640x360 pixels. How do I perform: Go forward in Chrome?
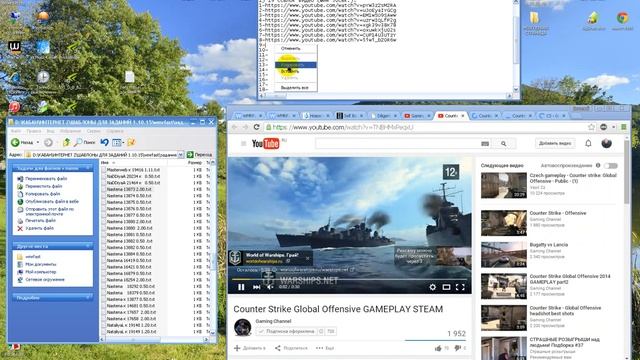click(245, 127)
